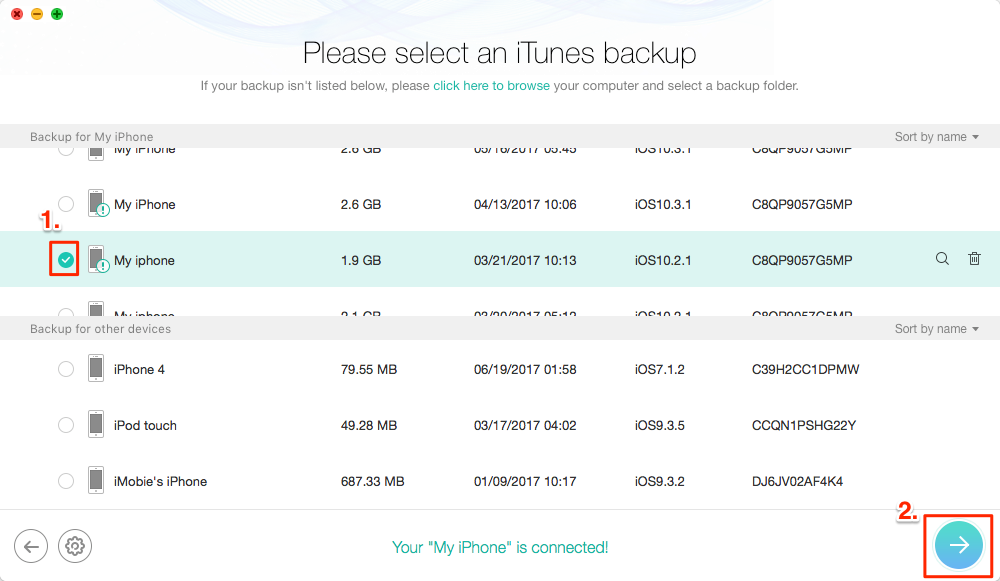Delete the selected backup with trash icon
The width and height of the screenshot is (1000, 581).
[974, 259]
